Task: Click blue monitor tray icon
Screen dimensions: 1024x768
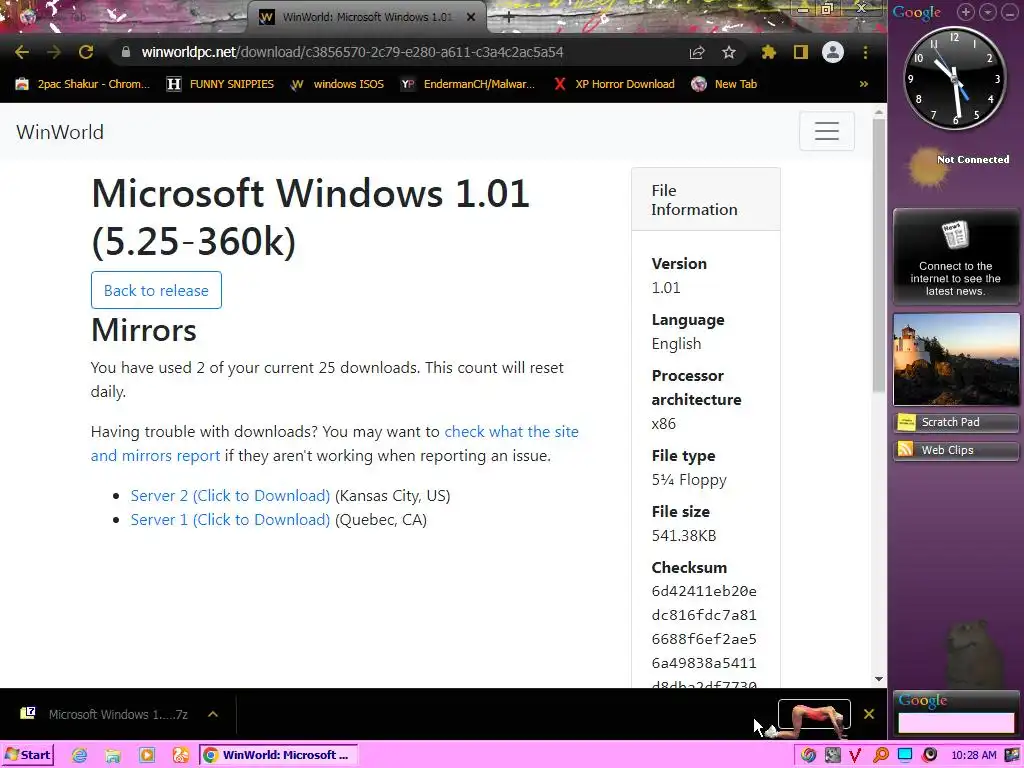Action: (904, 755)
